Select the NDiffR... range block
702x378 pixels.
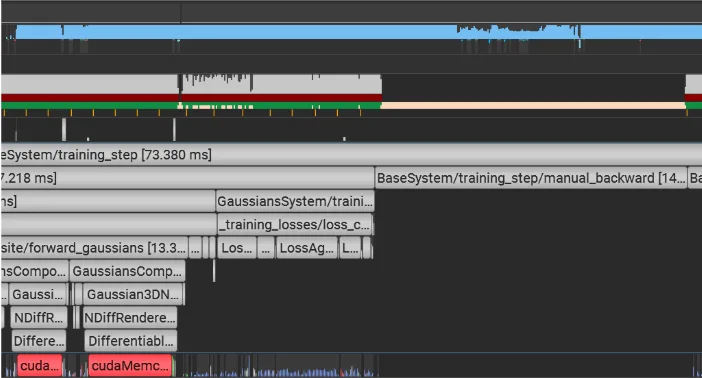point(39,318)
